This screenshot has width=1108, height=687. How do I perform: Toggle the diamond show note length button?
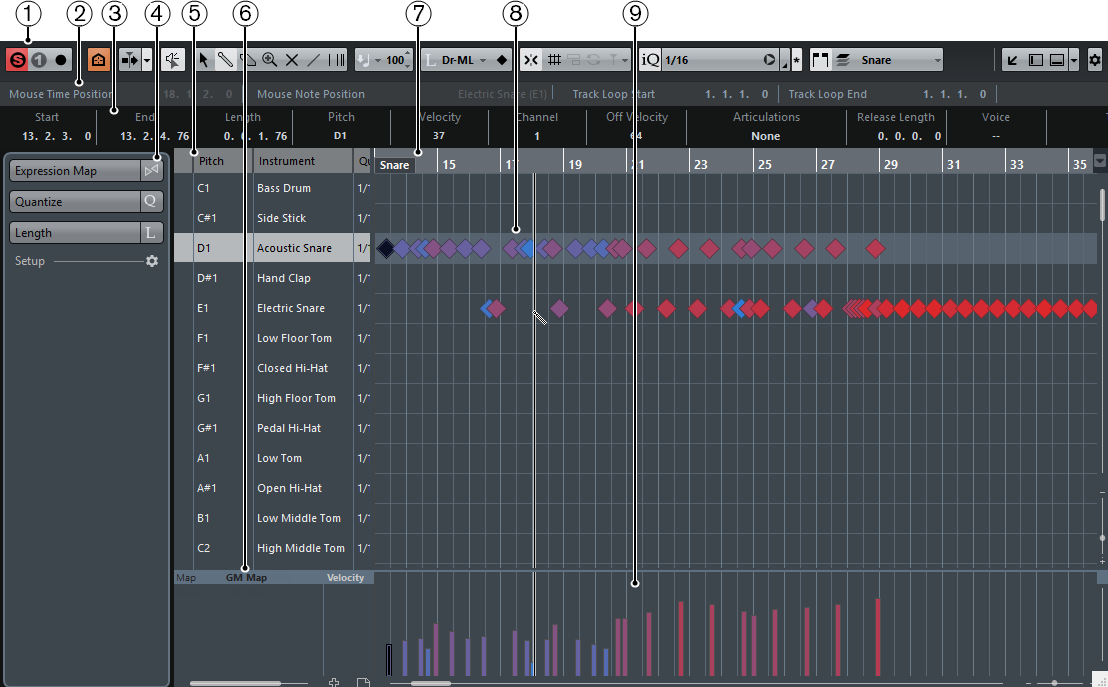[502, 60]
